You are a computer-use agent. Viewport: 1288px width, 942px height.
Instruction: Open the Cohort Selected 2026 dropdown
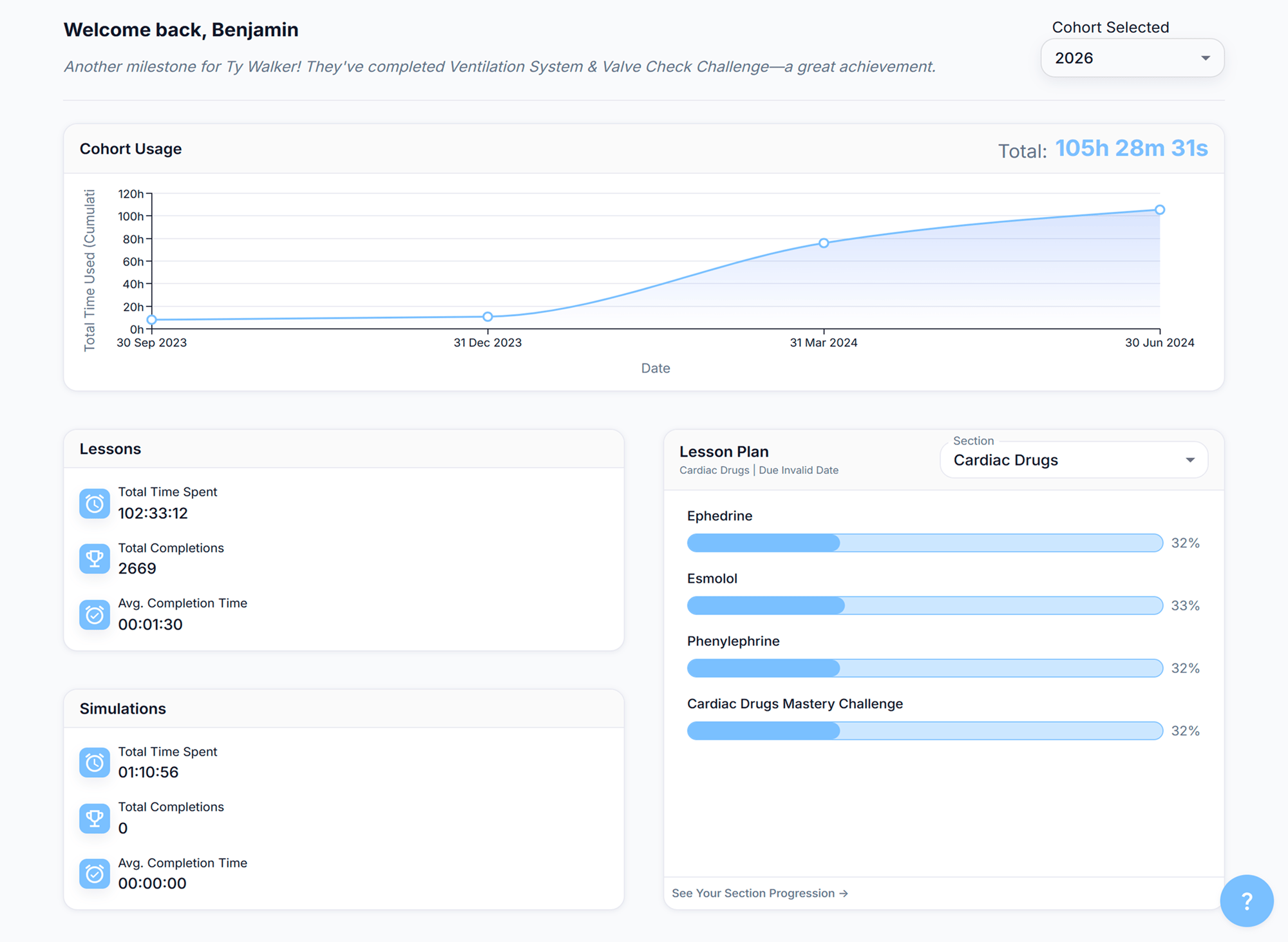pos(1132,58)
